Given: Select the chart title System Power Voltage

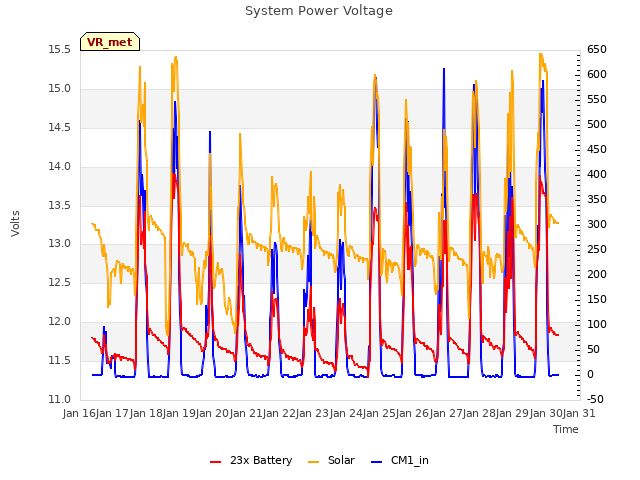Looking at the screenshot, I should tap(319, 11).
